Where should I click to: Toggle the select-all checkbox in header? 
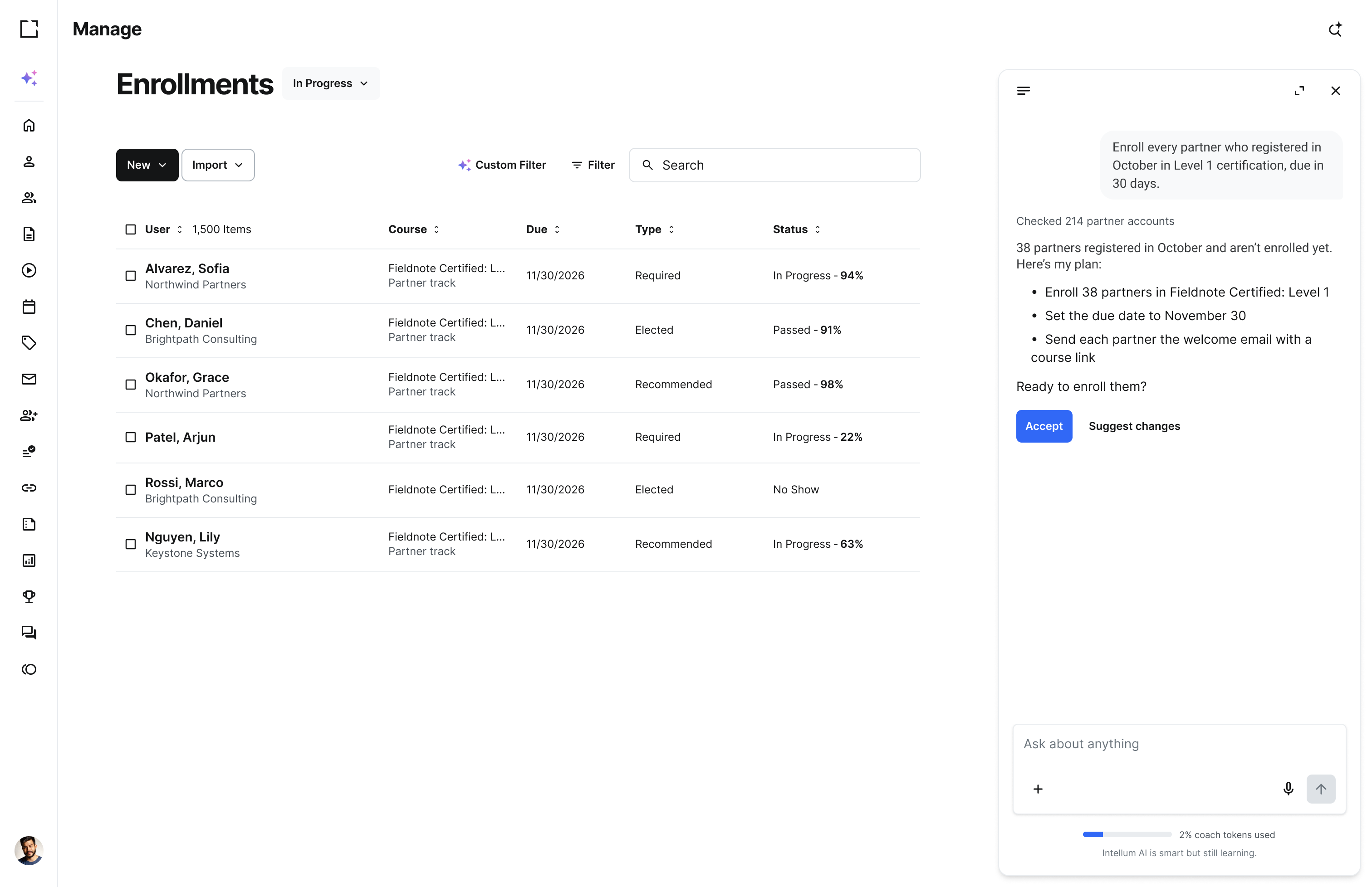[131, 229]
